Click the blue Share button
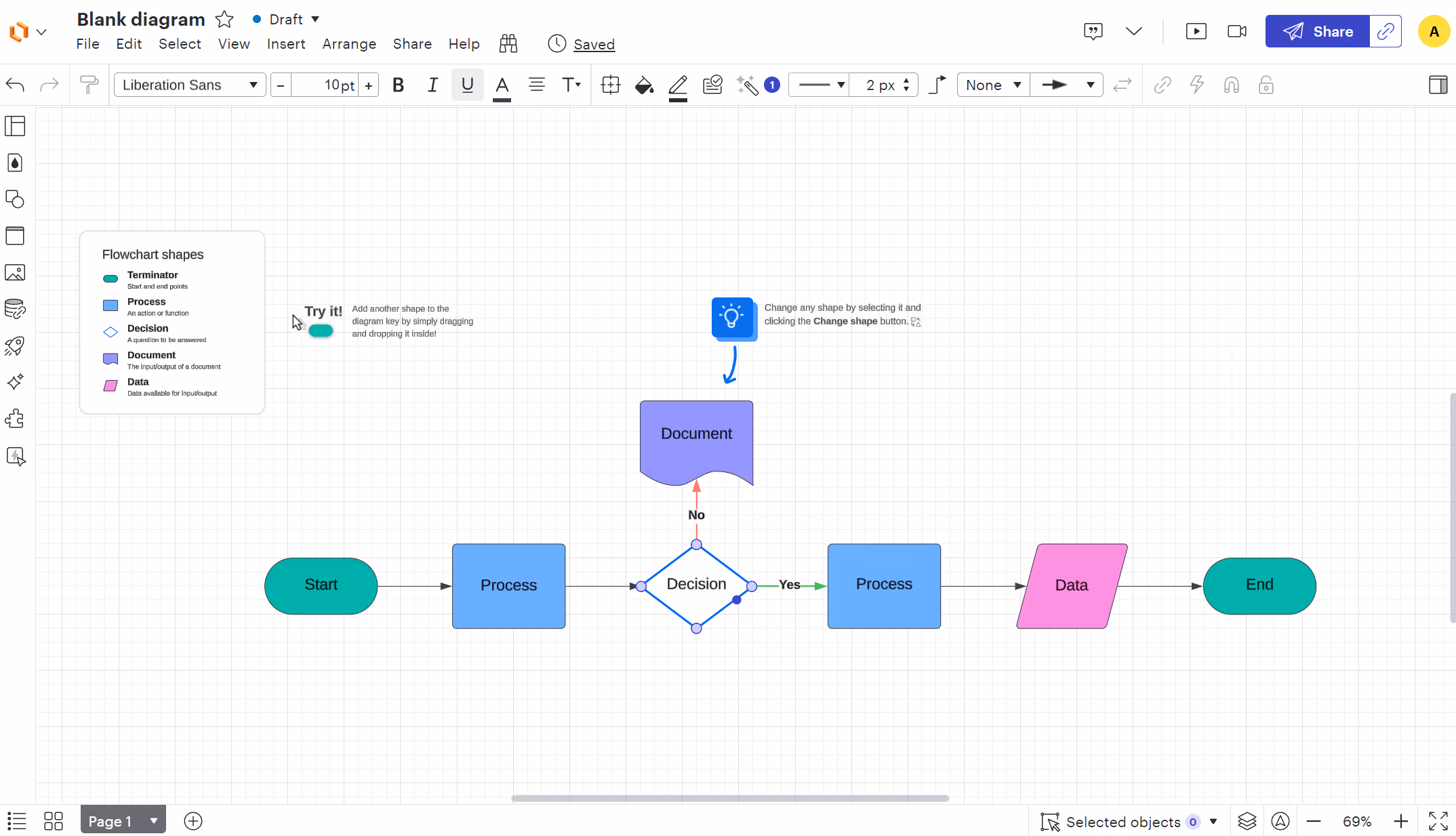The width and height of the screenshot is (1456, 836). tap(1317, 31)
